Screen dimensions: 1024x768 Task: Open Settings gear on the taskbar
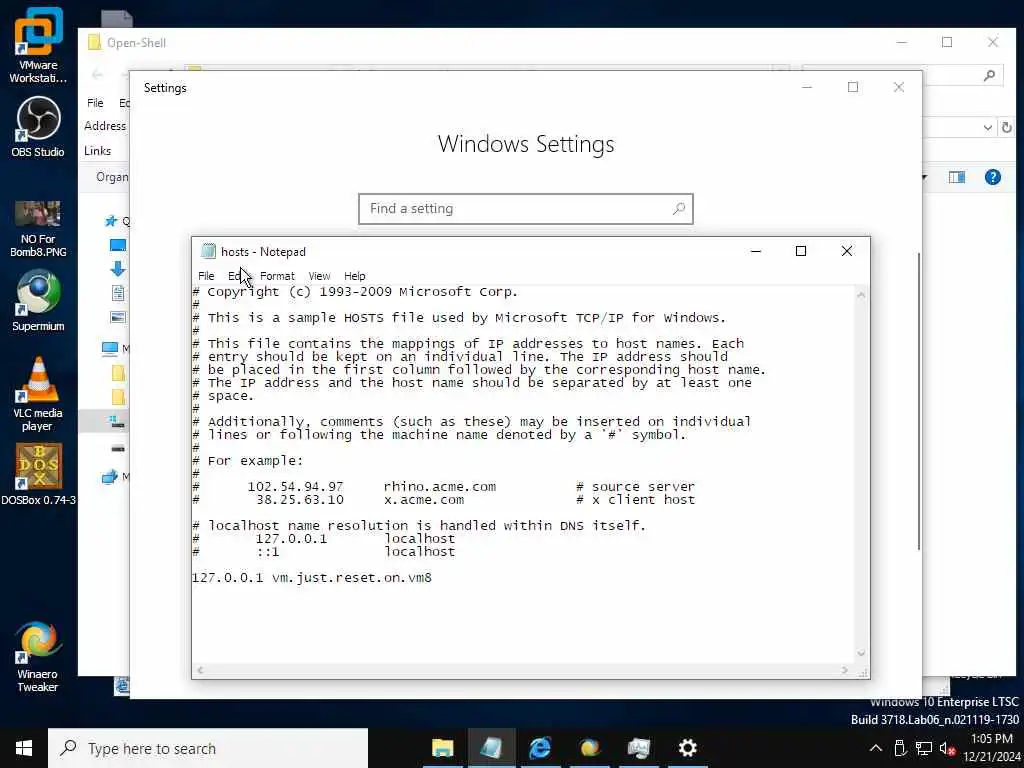pyautogui.click(x=687, y=748)
